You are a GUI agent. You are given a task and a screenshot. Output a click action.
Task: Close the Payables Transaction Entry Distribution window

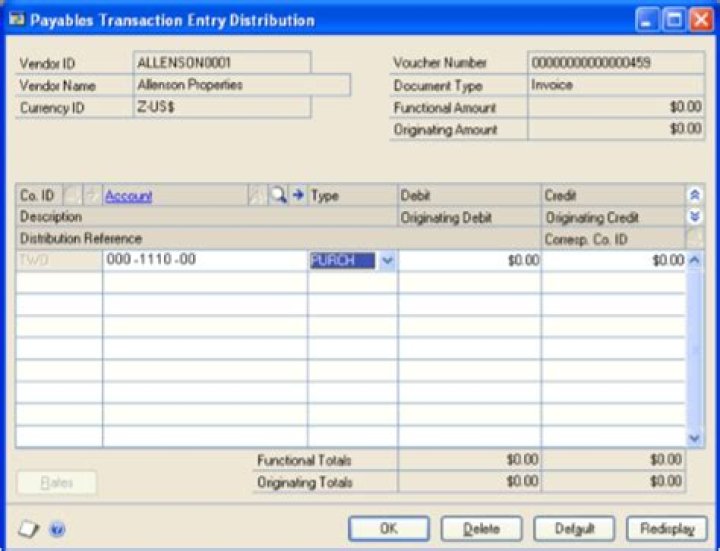coord(699,20)
